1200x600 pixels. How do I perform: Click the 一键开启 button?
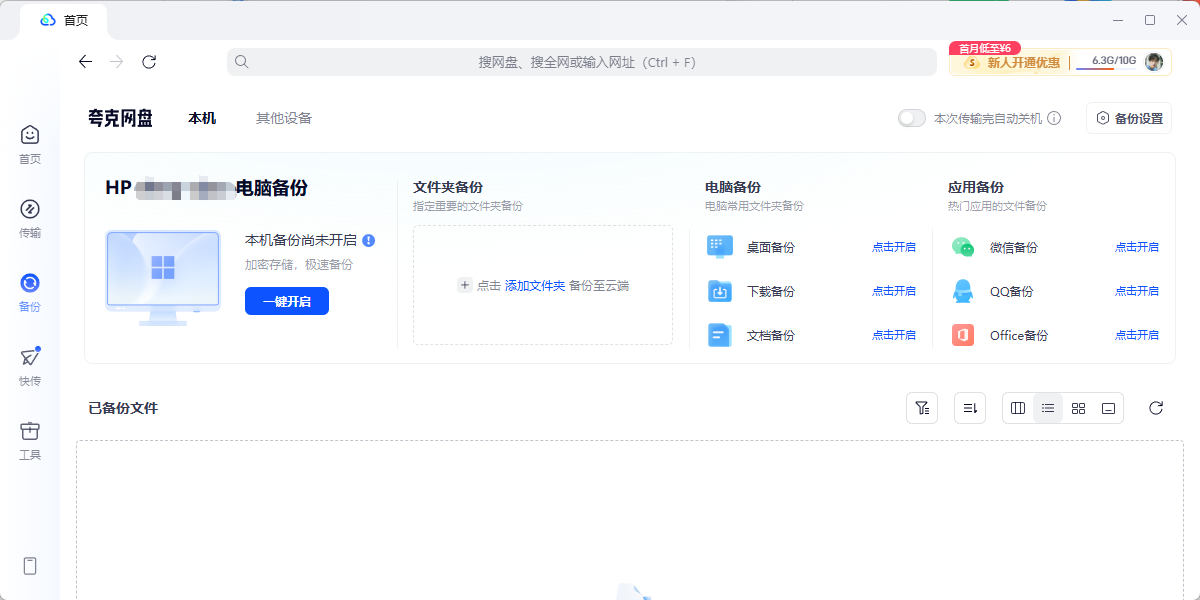287,301
